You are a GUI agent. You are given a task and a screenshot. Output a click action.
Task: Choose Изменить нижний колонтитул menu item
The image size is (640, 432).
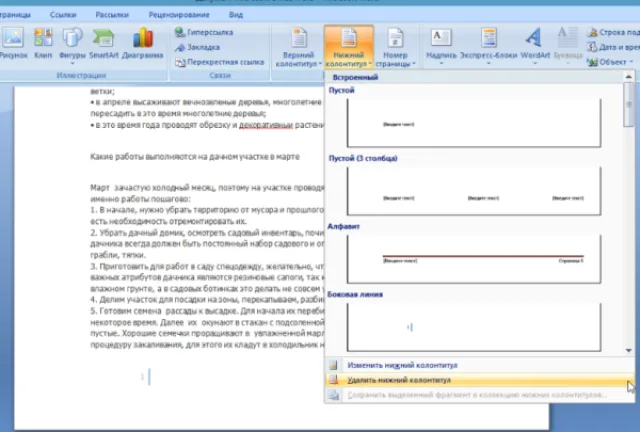coord(479,365)
